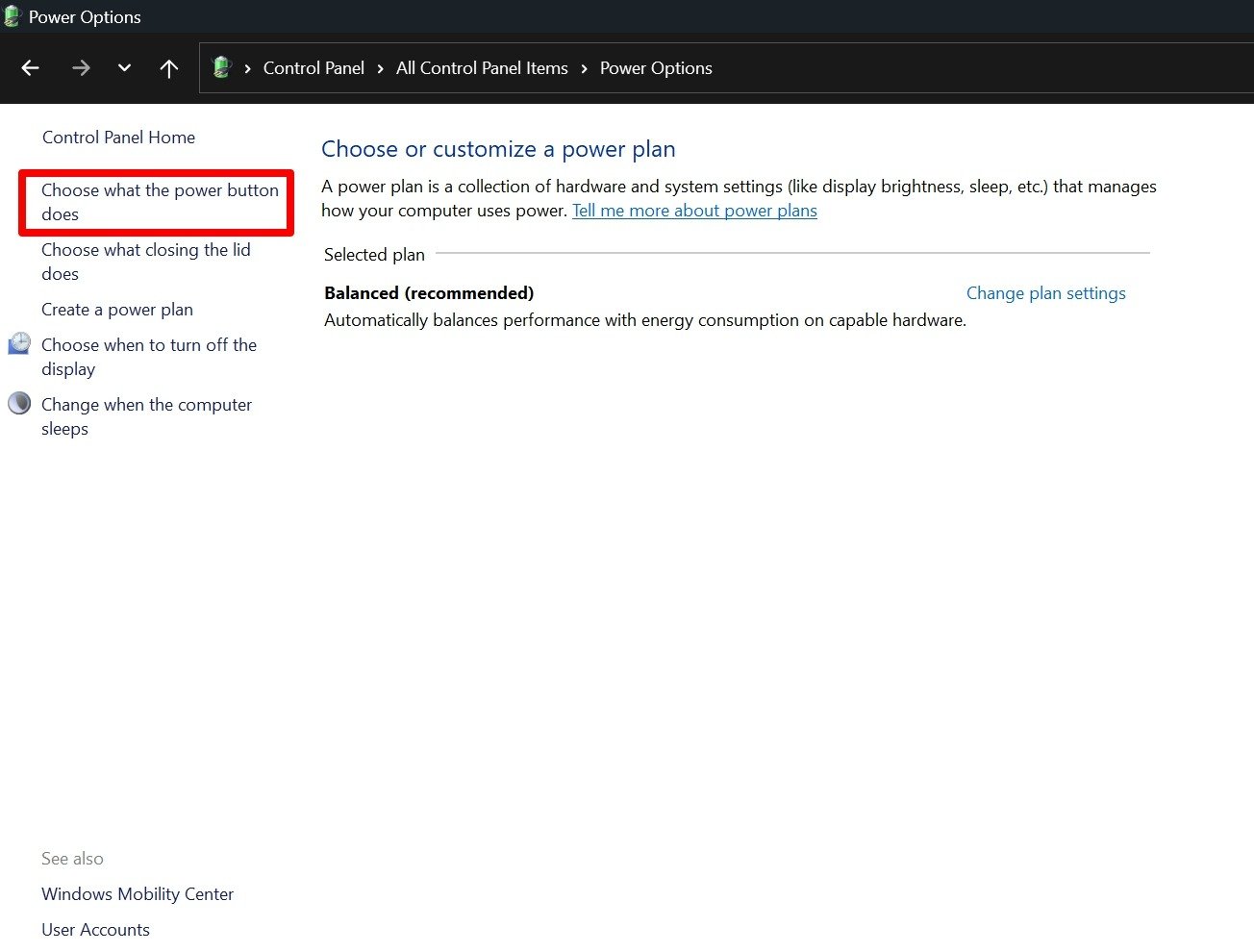1254x952 pixels.
Task: Open recent locations dropdown chevron
Action: (x=124, y=68)
